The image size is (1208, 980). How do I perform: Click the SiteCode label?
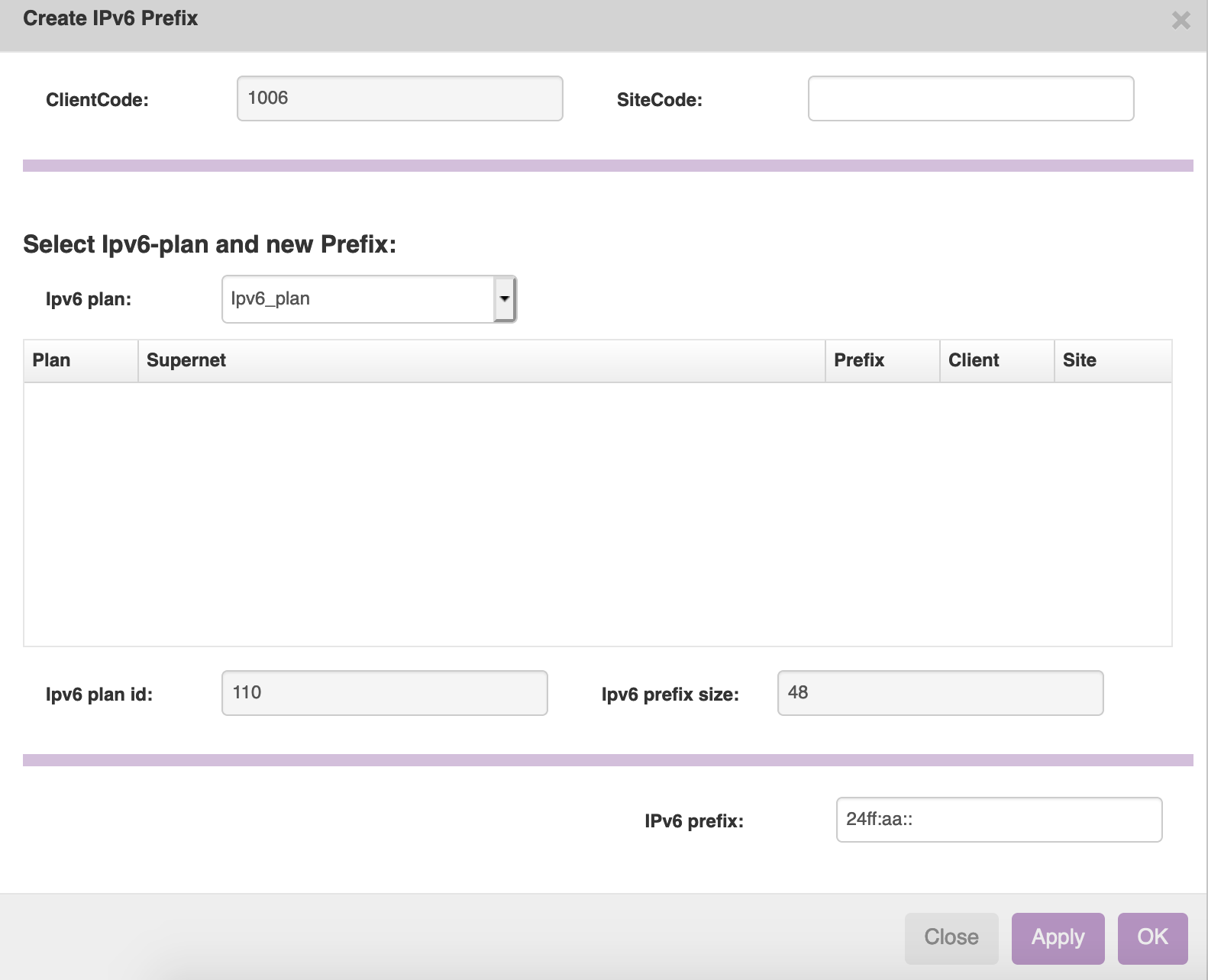(659, 100)
